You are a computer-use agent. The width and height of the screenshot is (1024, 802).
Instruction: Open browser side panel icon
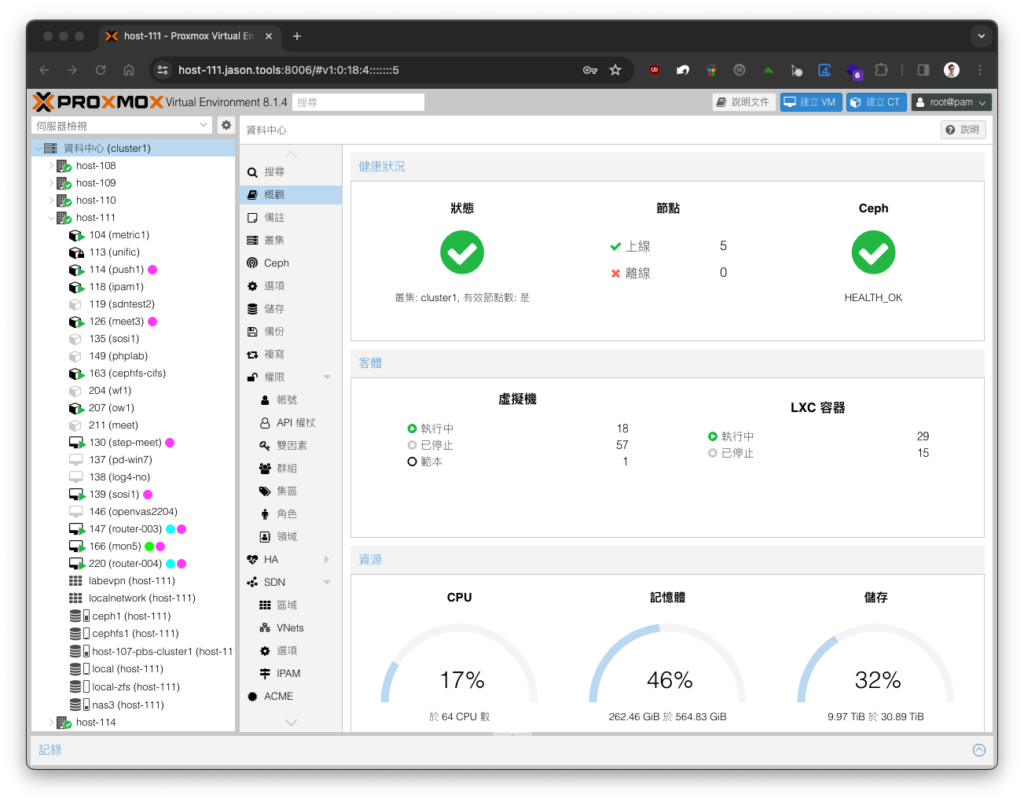click(923, 70)
